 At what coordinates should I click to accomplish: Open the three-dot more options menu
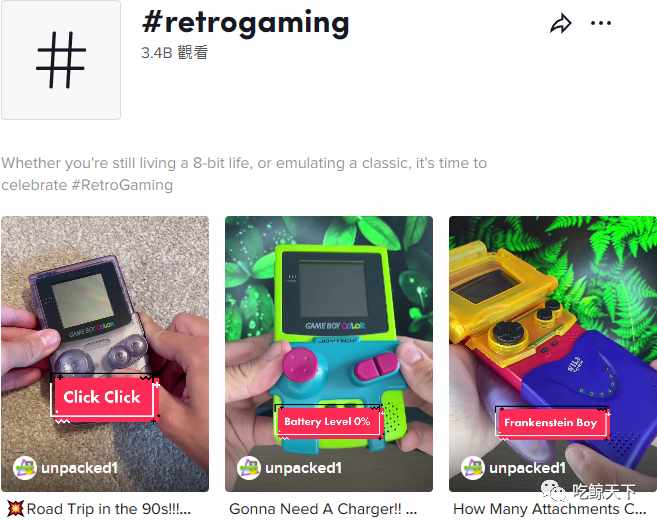[x=600, y=23]
